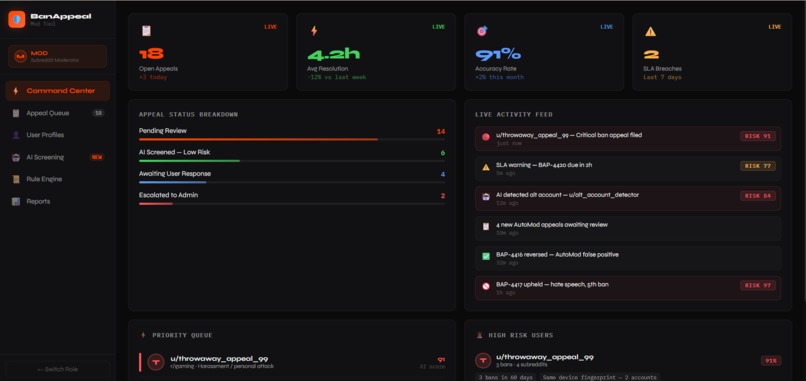Screen dimensions: 806x381
Task: Open the Appeal Queue menu item
Action: 58,113
